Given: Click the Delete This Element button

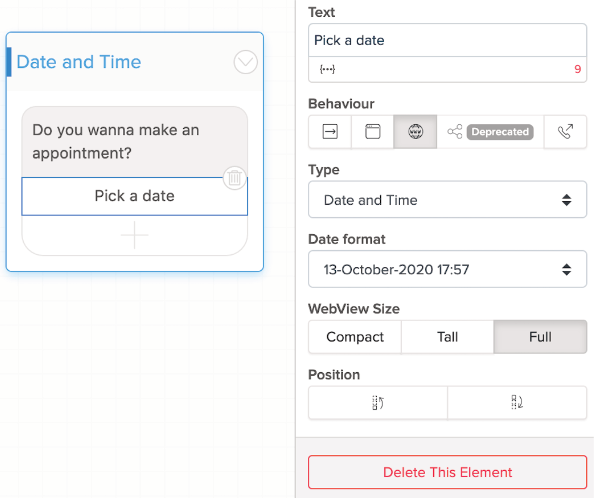Looking at the screenshot, I should point(447,472).
